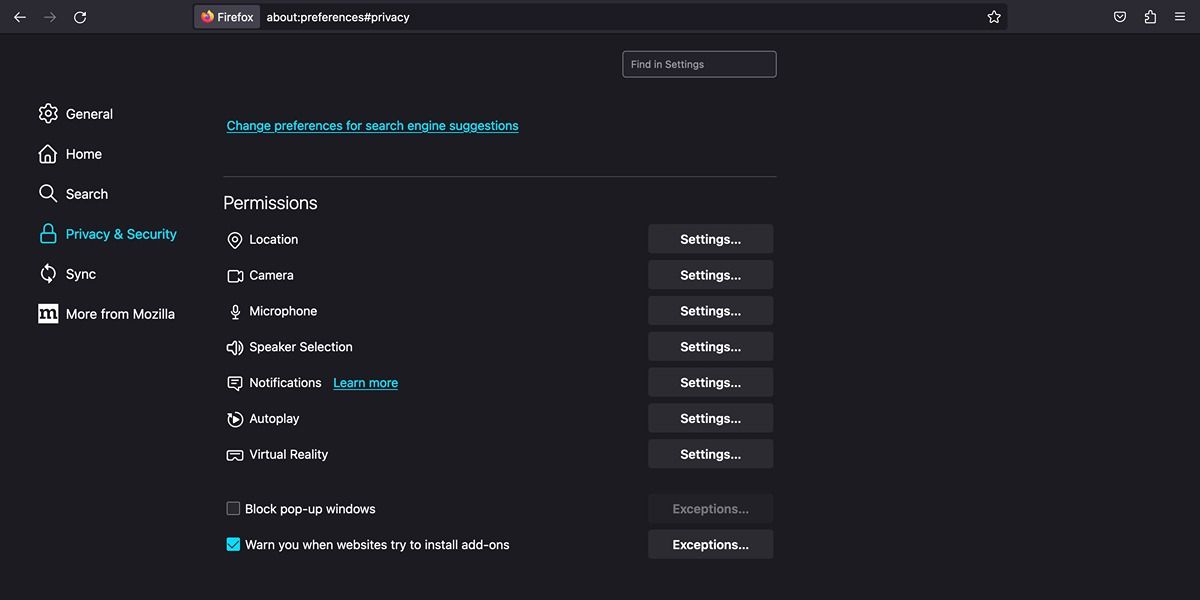Click the Microphone icon in Permissions
This screenshot has width=1200, height=600.
pos(234,311)
